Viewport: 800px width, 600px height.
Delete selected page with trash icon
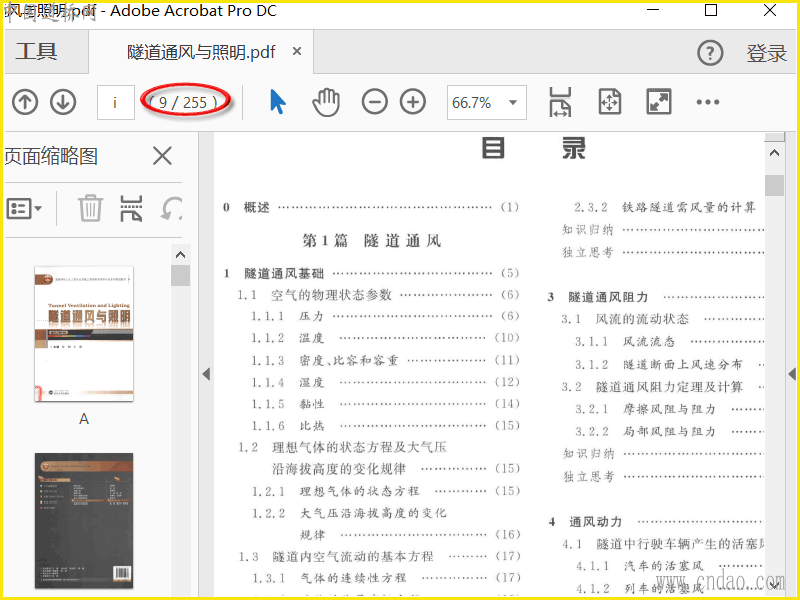tap(90, 208)
